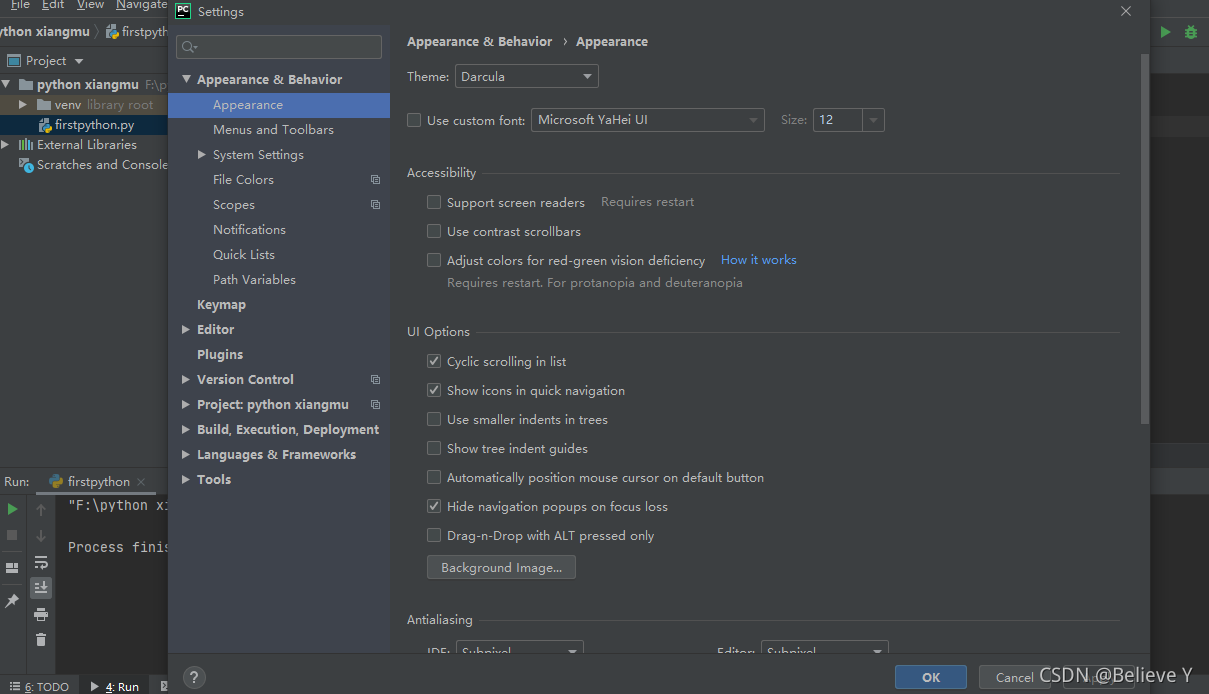Click the Background Image... button
This screenshot has width=1209, height=694.
(501, 568)
